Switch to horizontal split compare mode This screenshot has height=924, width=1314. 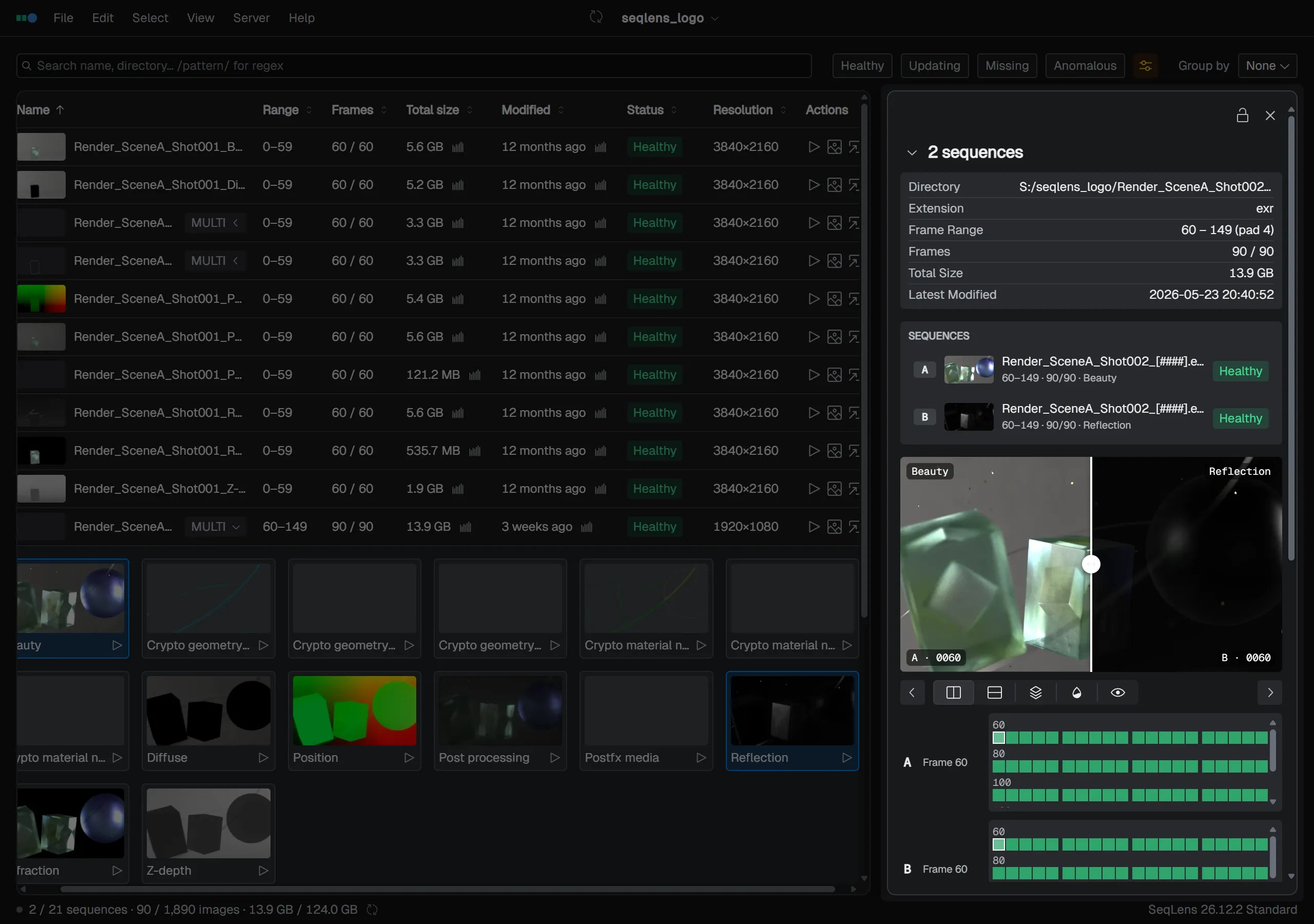[995, 692]
